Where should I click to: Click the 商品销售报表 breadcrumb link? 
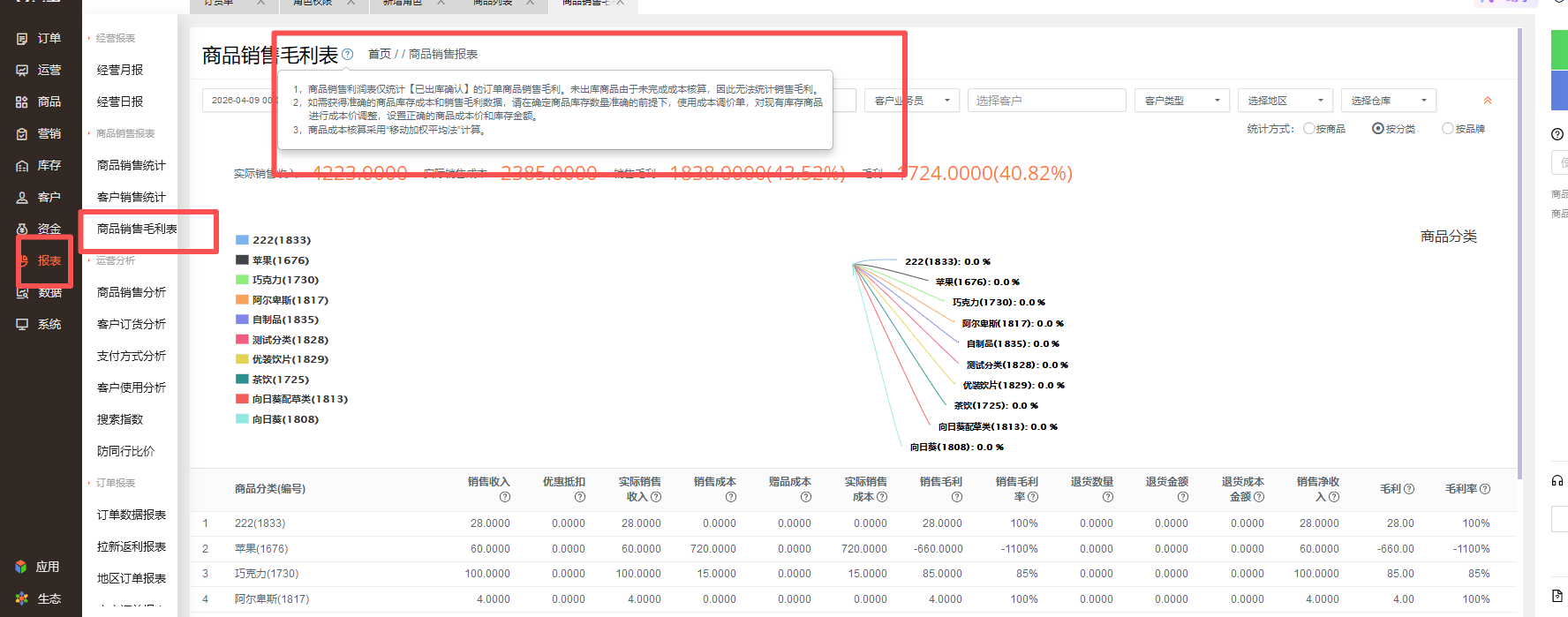pyautogui.click(x=443, y=54)
